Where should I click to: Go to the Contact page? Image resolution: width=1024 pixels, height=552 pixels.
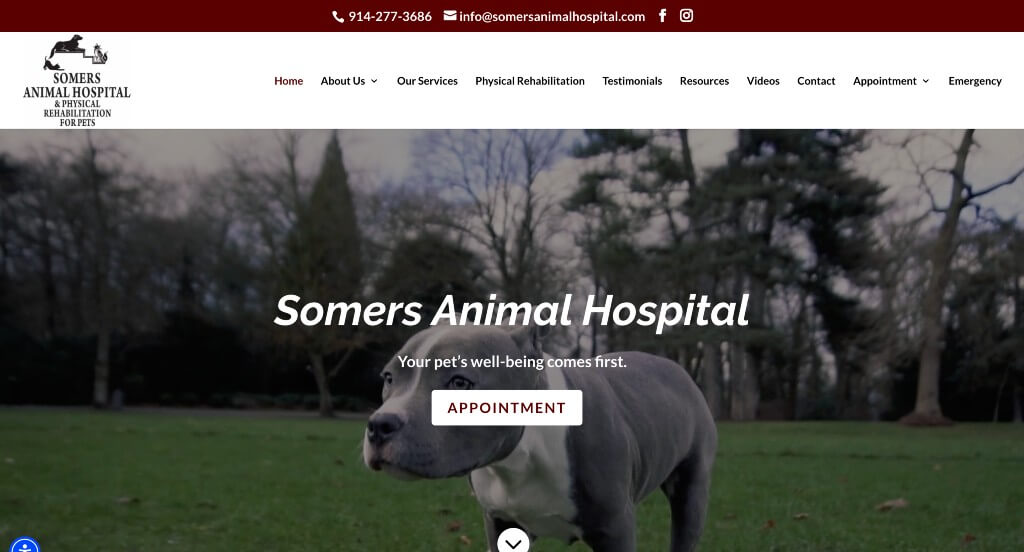coord(816,81)
